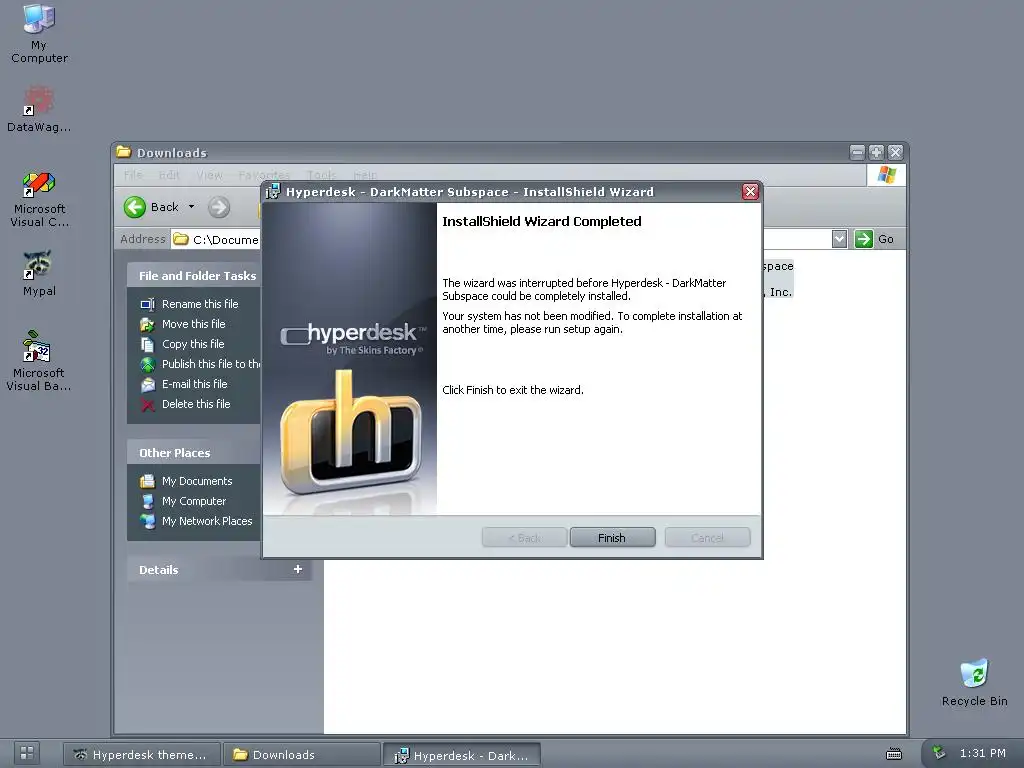Click E-mail this file task
The image size is (1024, 768).
pos(195,384)
